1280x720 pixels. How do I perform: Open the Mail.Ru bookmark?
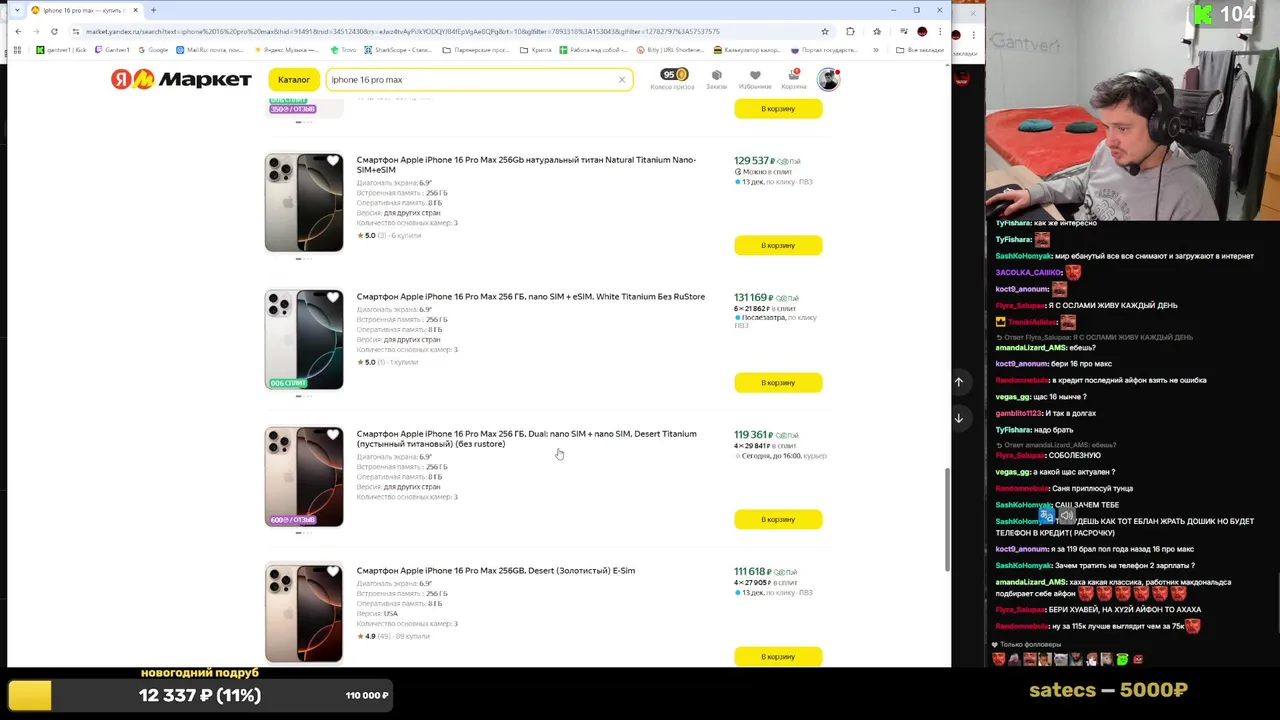(x=210, y=50)
